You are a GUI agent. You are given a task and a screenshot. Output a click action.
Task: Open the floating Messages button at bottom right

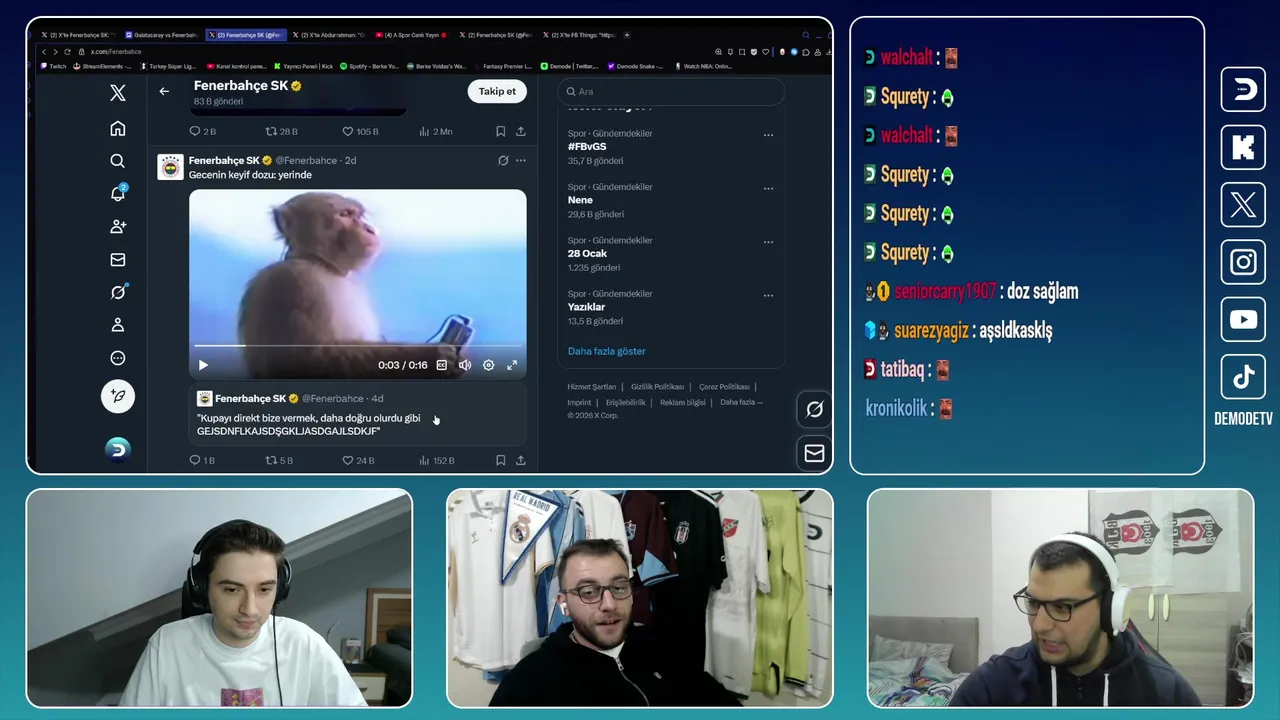point(815,453)
